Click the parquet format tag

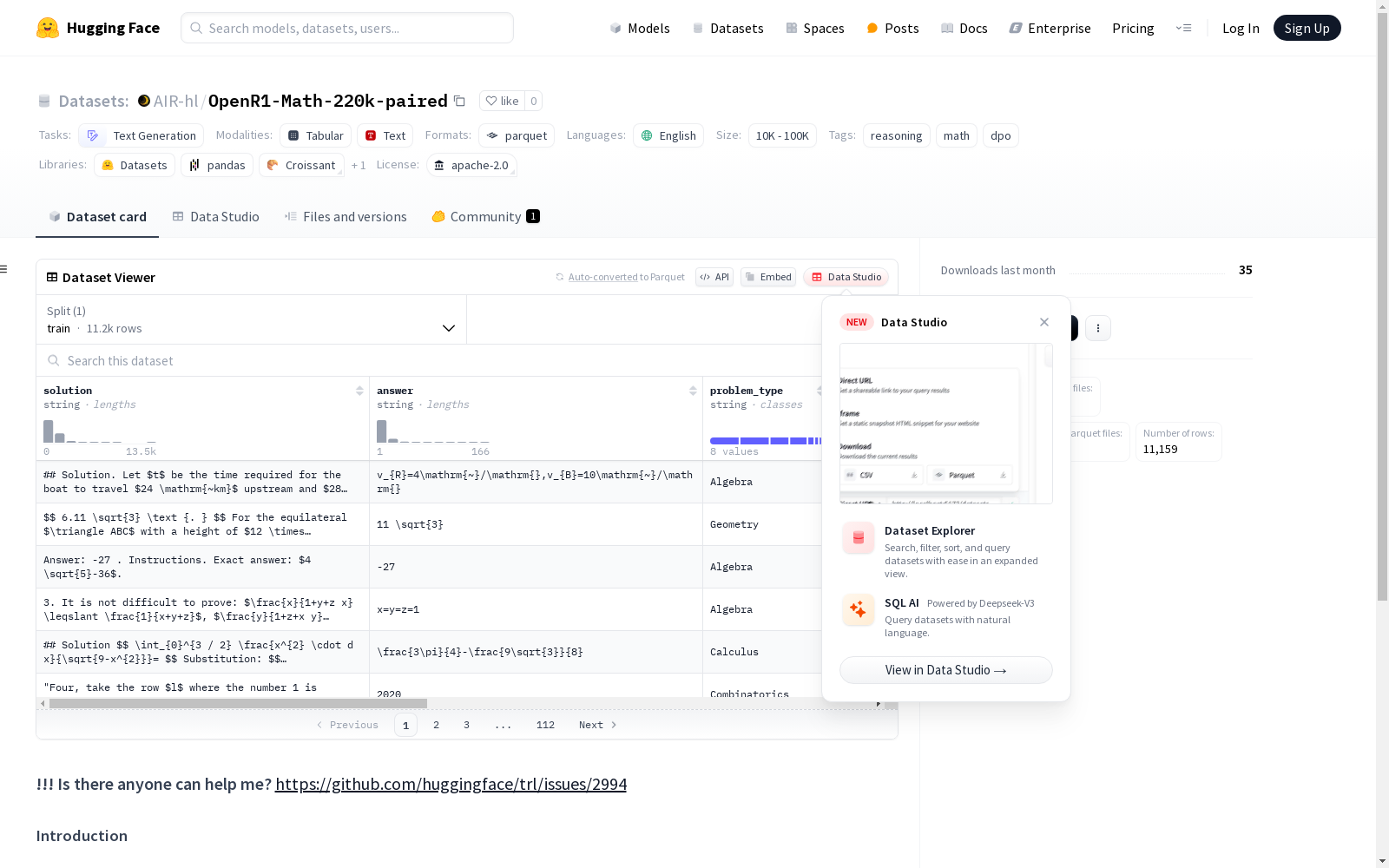click(517, 135)
